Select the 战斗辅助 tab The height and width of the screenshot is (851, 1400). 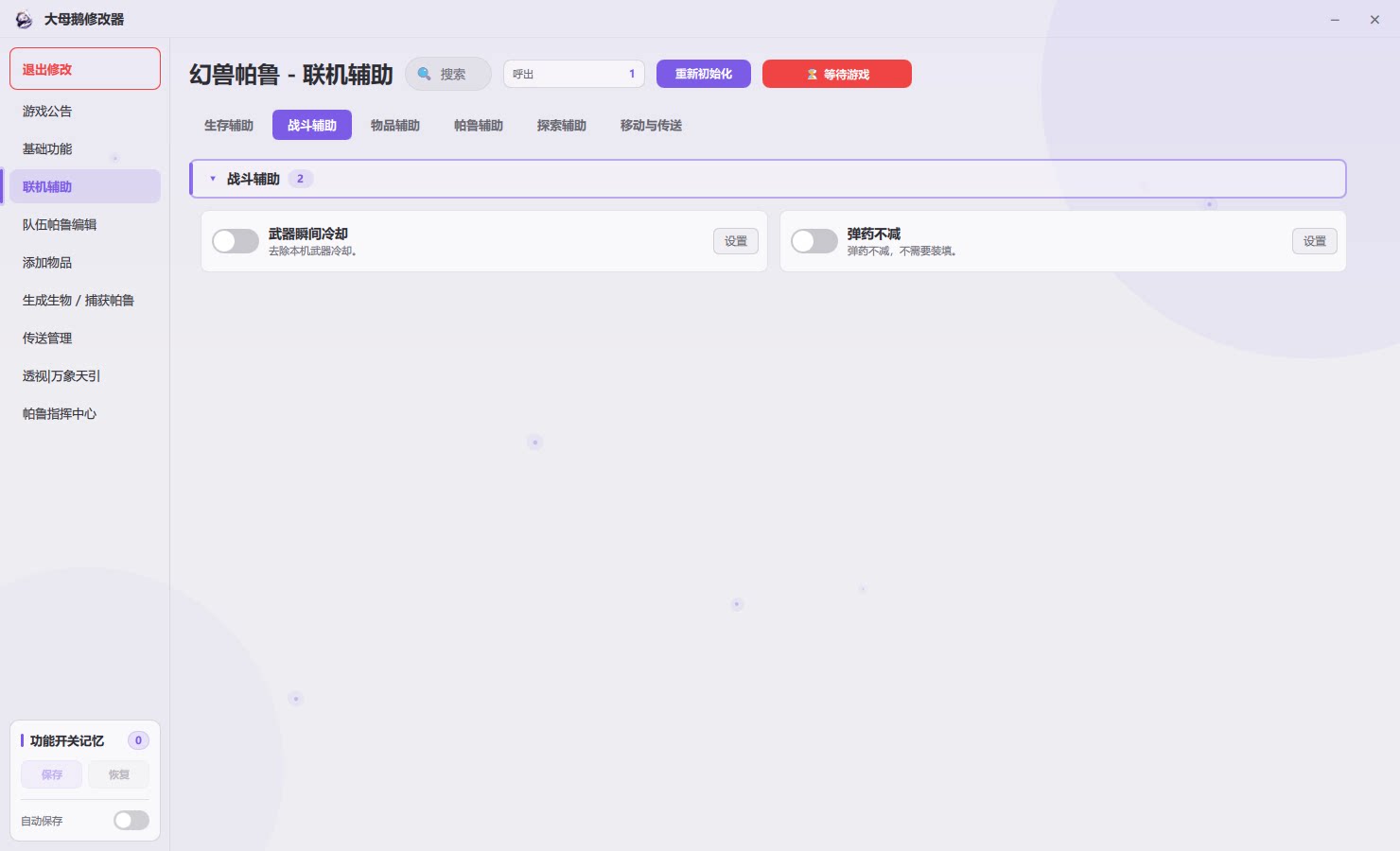312,125
